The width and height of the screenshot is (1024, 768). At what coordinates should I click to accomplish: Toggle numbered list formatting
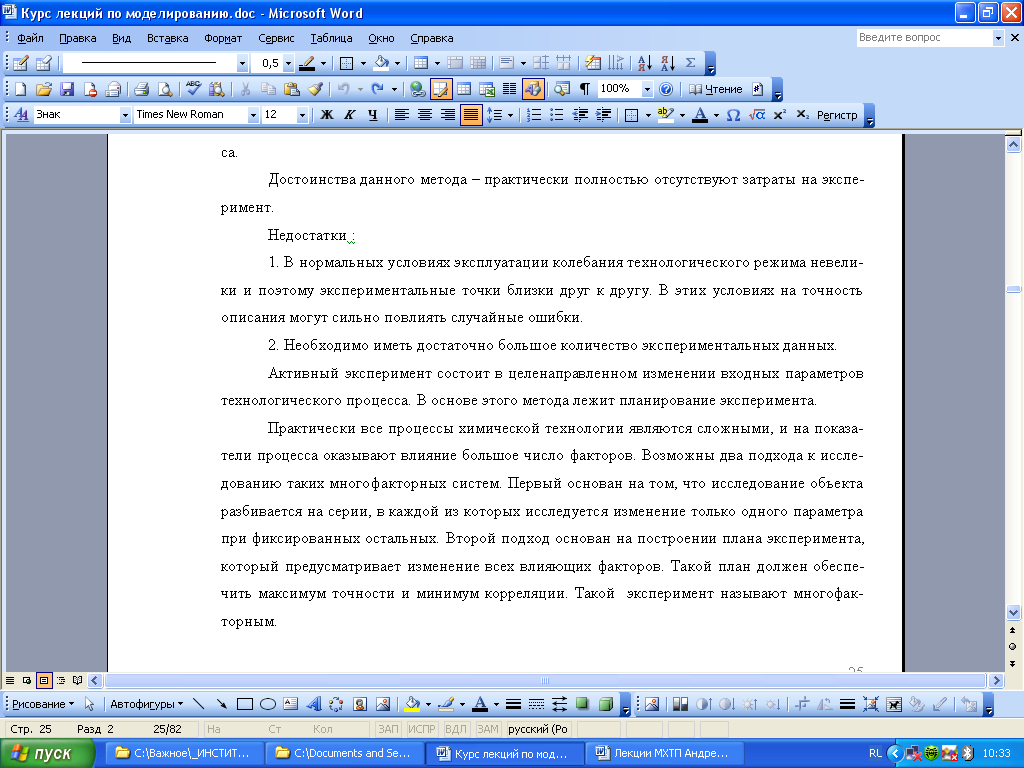point(534,115)
